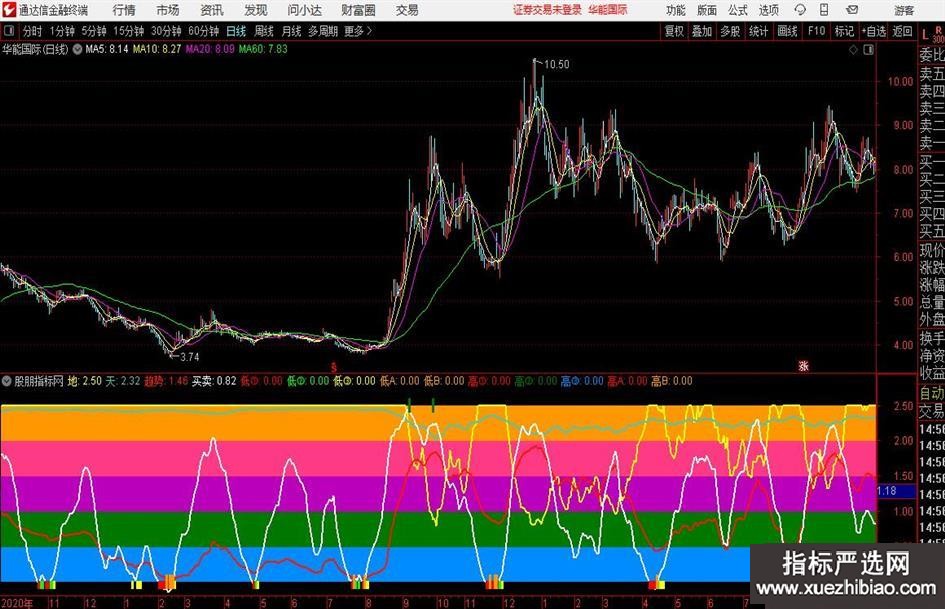Switch to the 60分钟 period
945x609 pixels.
tap(204, 31)
